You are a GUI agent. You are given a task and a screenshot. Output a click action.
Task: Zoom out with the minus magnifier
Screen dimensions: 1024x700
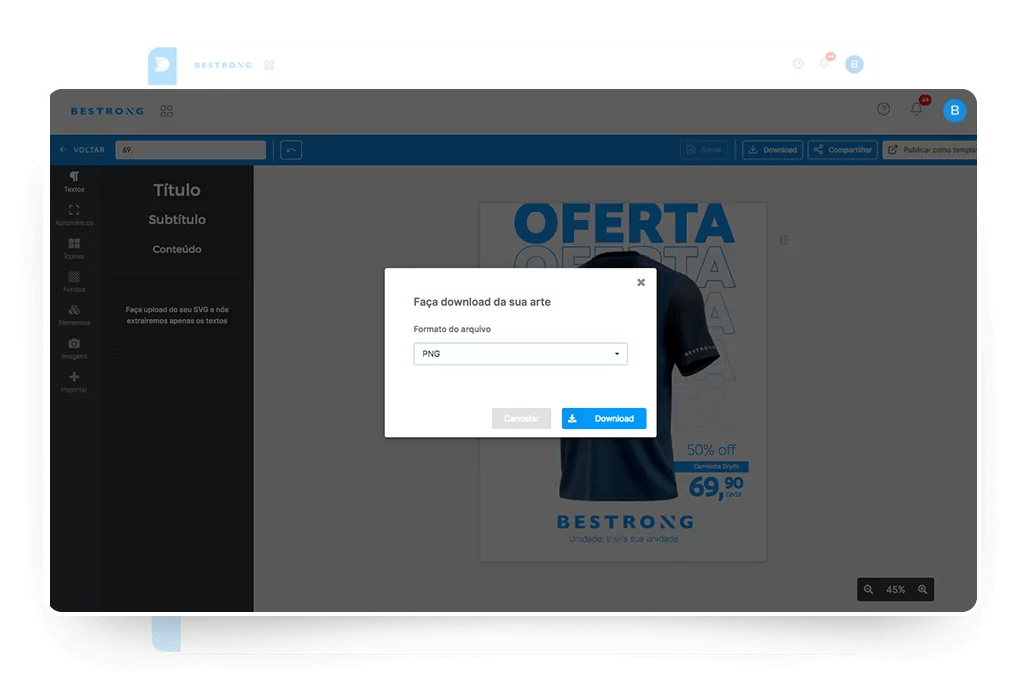pos(869,589)
